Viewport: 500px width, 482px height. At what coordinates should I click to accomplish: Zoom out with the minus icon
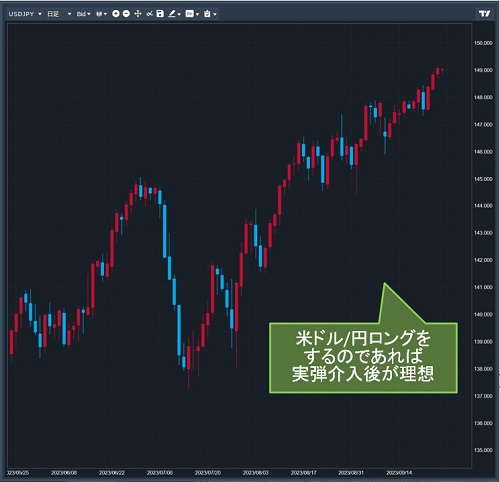coord(126,14)
